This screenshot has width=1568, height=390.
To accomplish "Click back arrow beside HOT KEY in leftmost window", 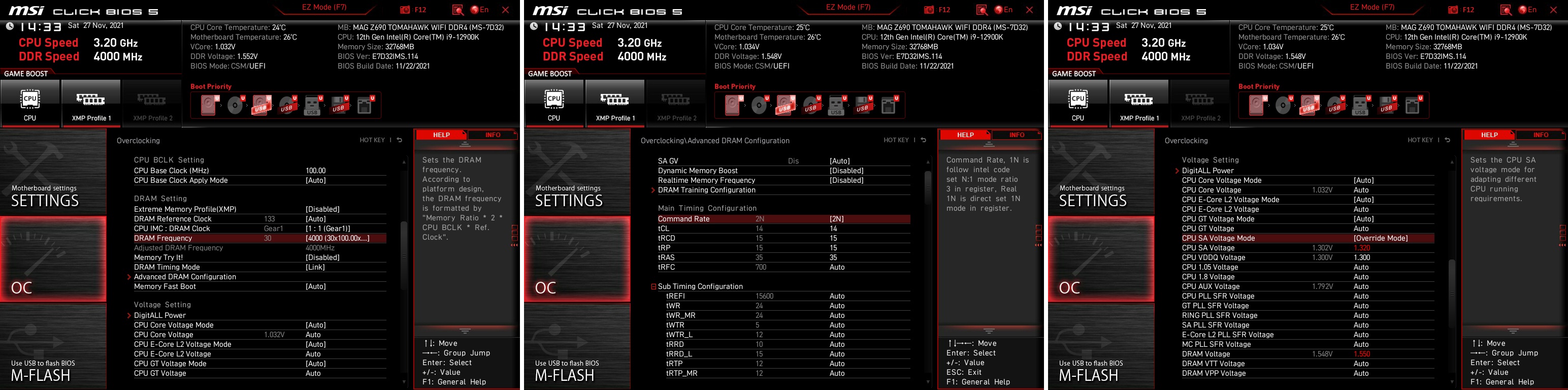I will point(399,140).
